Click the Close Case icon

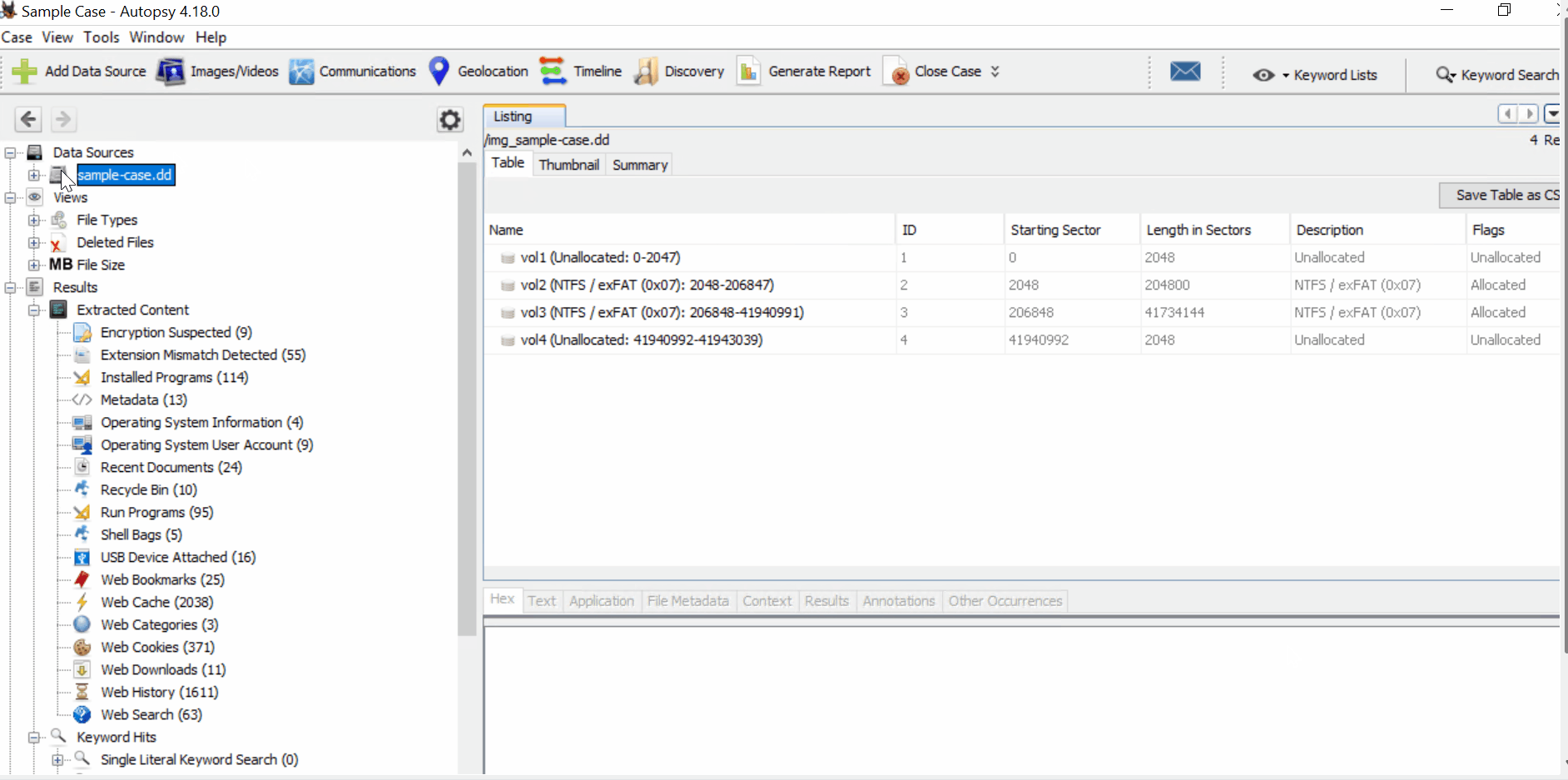pyautogui.click(x=896, y=72)
